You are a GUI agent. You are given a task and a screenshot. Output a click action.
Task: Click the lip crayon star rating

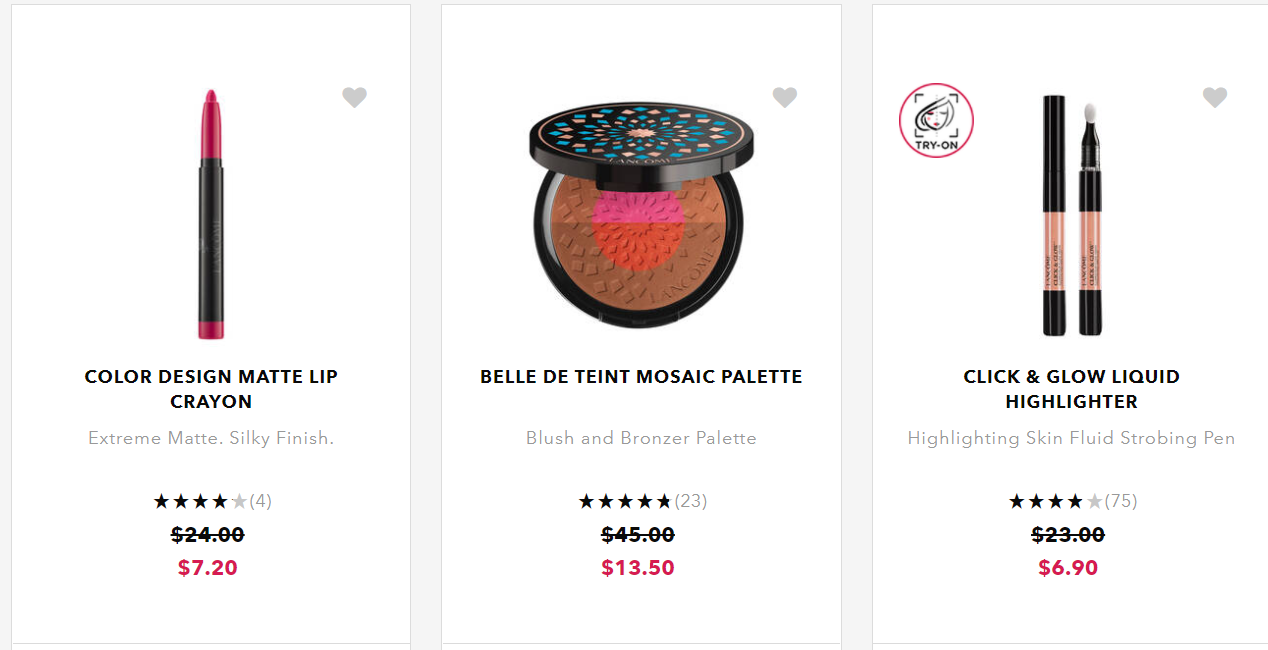(x=199, y=501)
